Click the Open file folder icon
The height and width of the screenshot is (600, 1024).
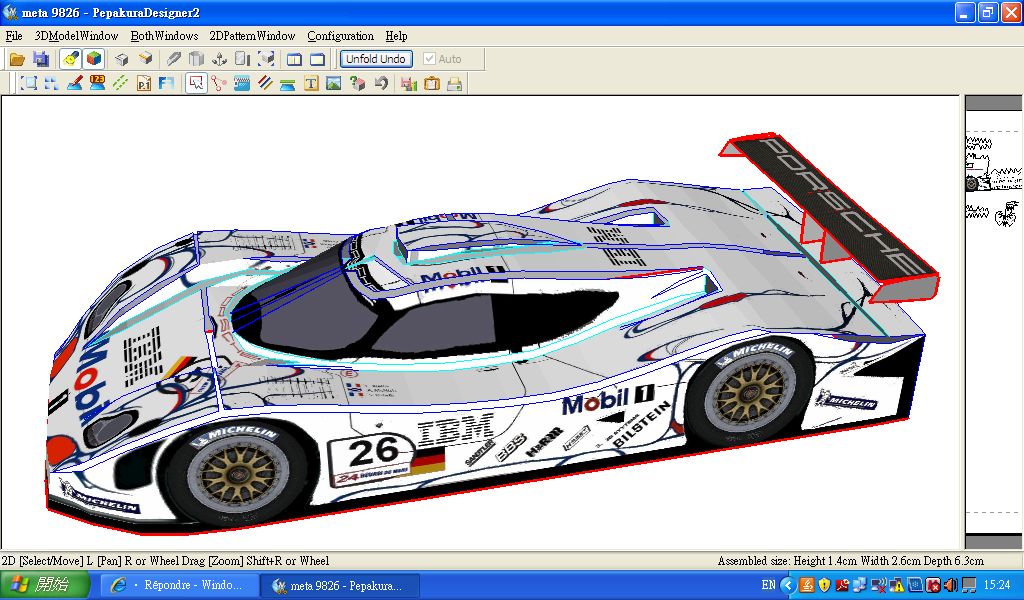tap(17, 59)
